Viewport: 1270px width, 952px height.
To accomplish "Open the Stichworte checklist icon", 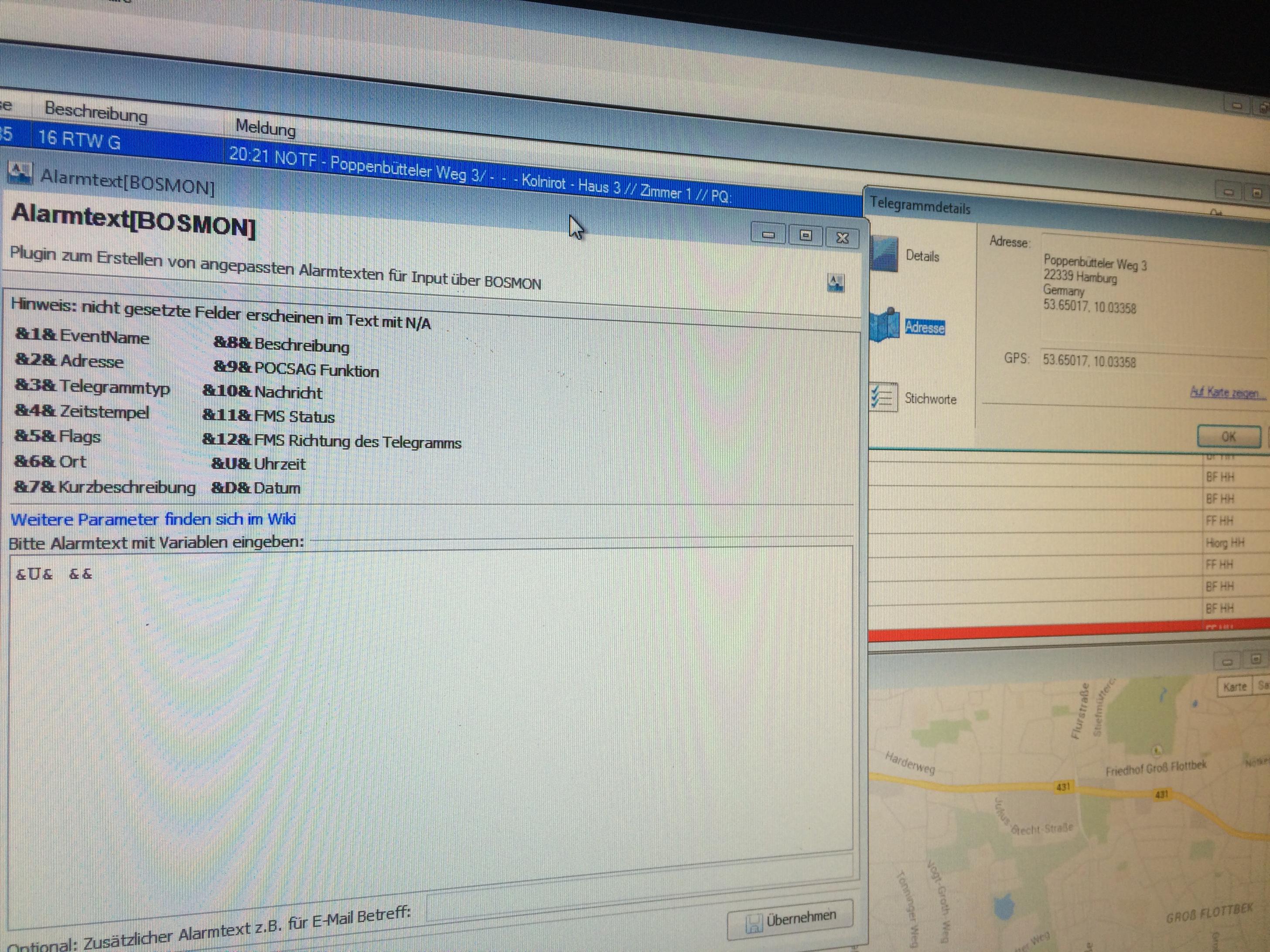I will [x=884, y=397].
